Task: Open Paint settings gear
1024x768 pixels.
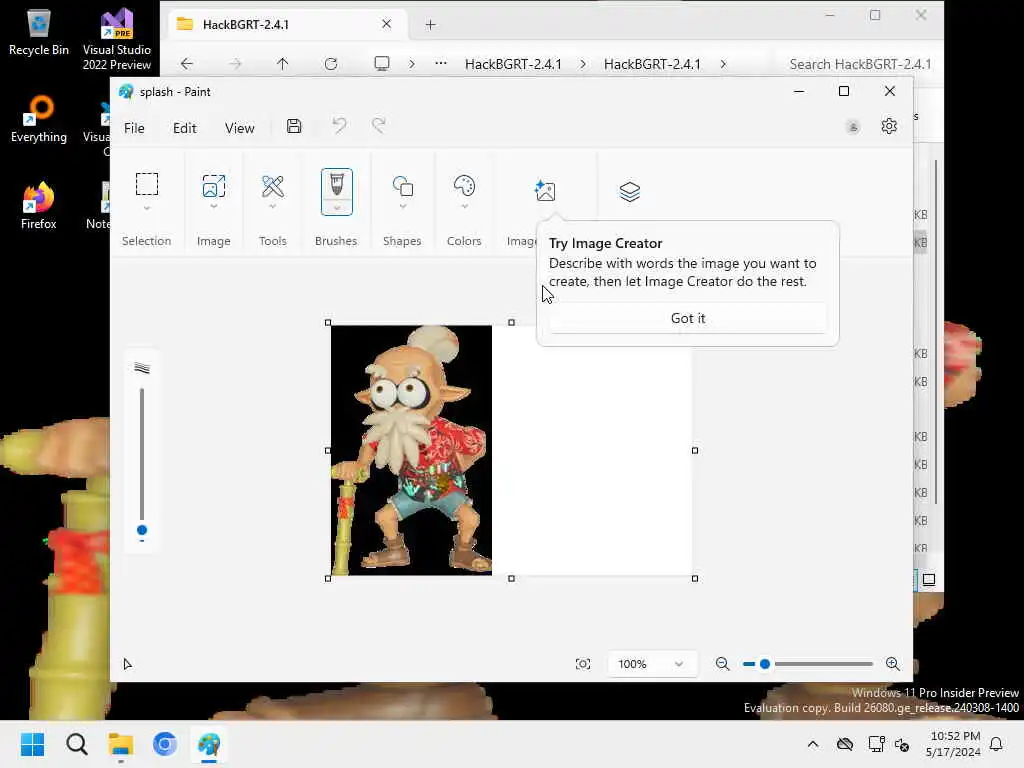Action: tap(889, 126)
